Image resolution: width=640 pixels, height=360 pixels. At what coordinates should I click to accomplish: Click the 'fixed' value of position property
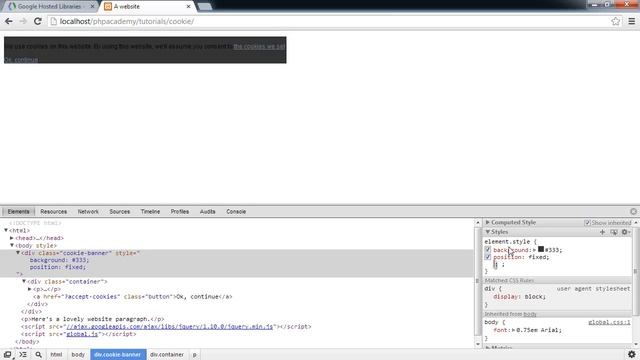pos(538,257)
